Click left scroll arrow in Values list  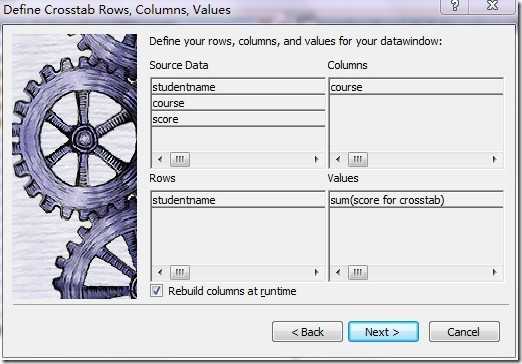[338, 272]
